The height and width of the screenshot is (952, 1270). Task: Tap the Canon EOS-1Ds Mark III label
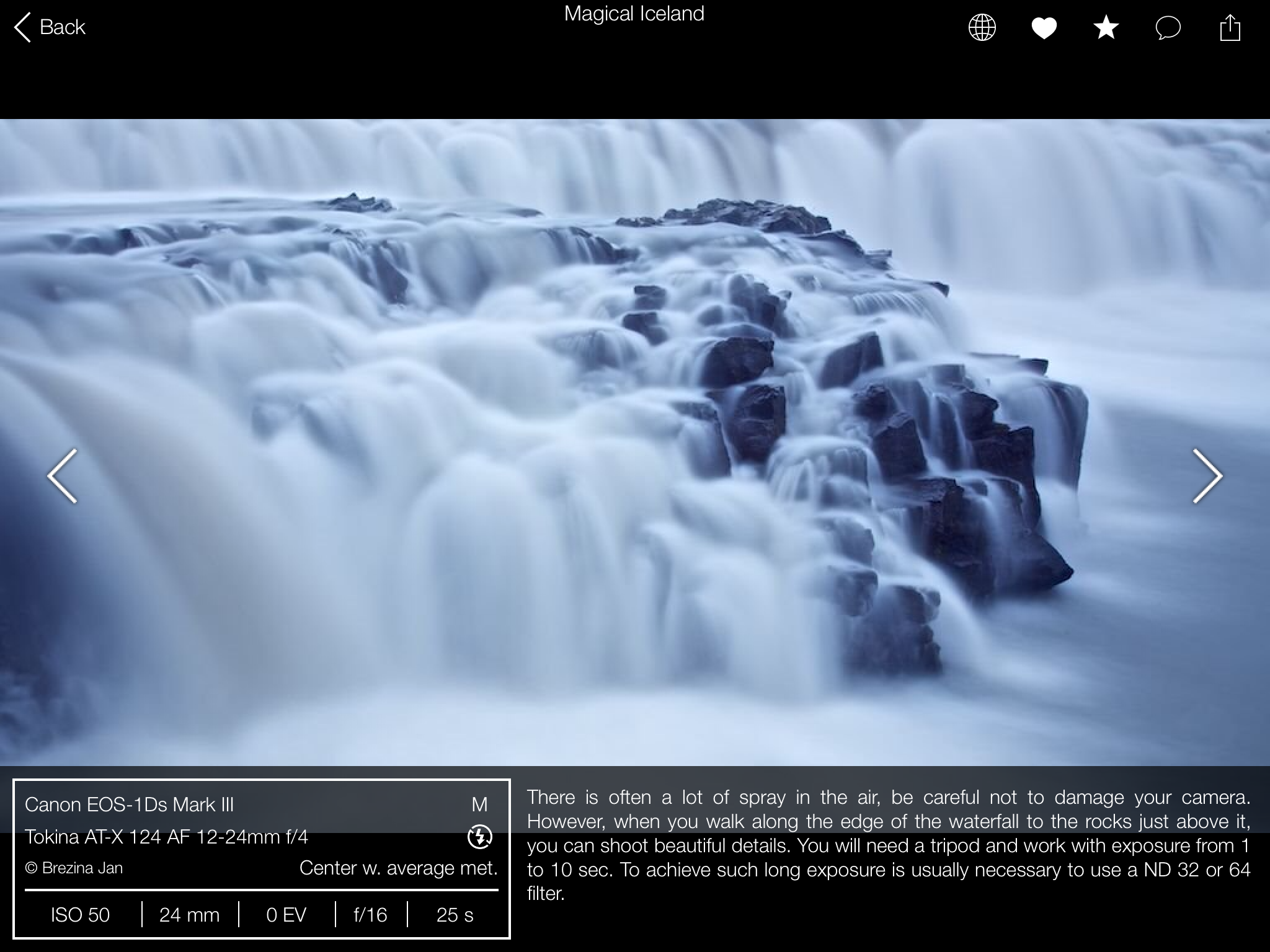click(x=129, y=804)
